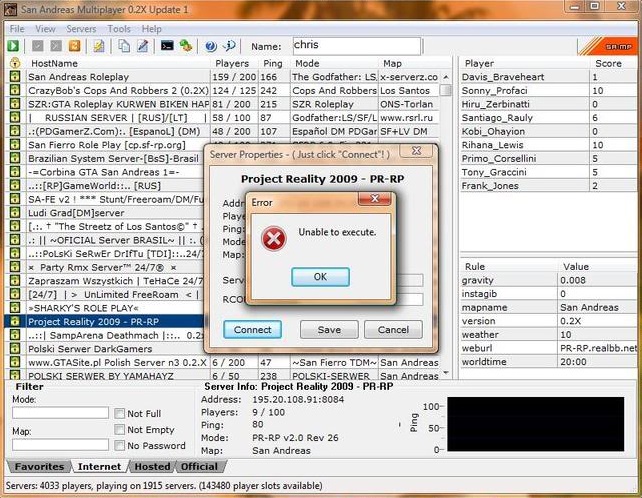
Task: Click the grayed Delete Server toolbar icon
Action: (x=56, y=45)
